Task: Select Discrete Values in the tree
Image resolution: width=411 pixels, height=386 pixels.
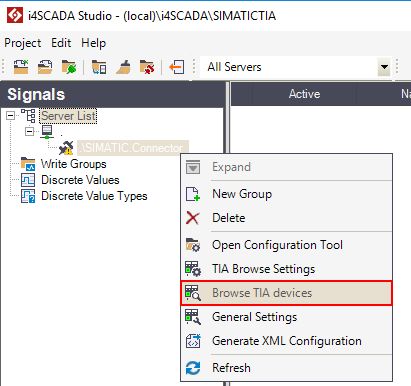Action: 80,180
